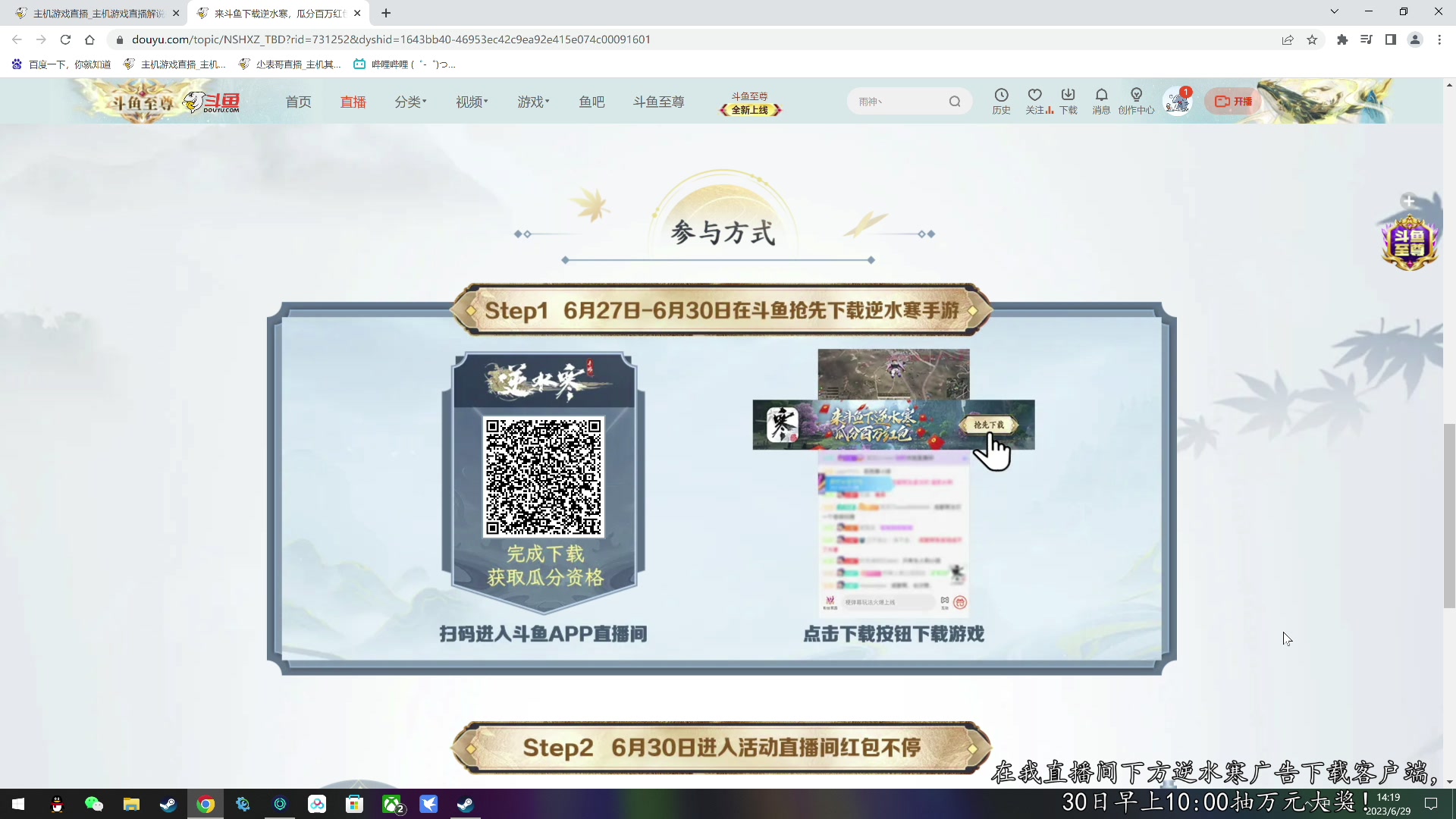Go to the browser home page
The height and width of the screenshot is (819, 1456).
89,39
